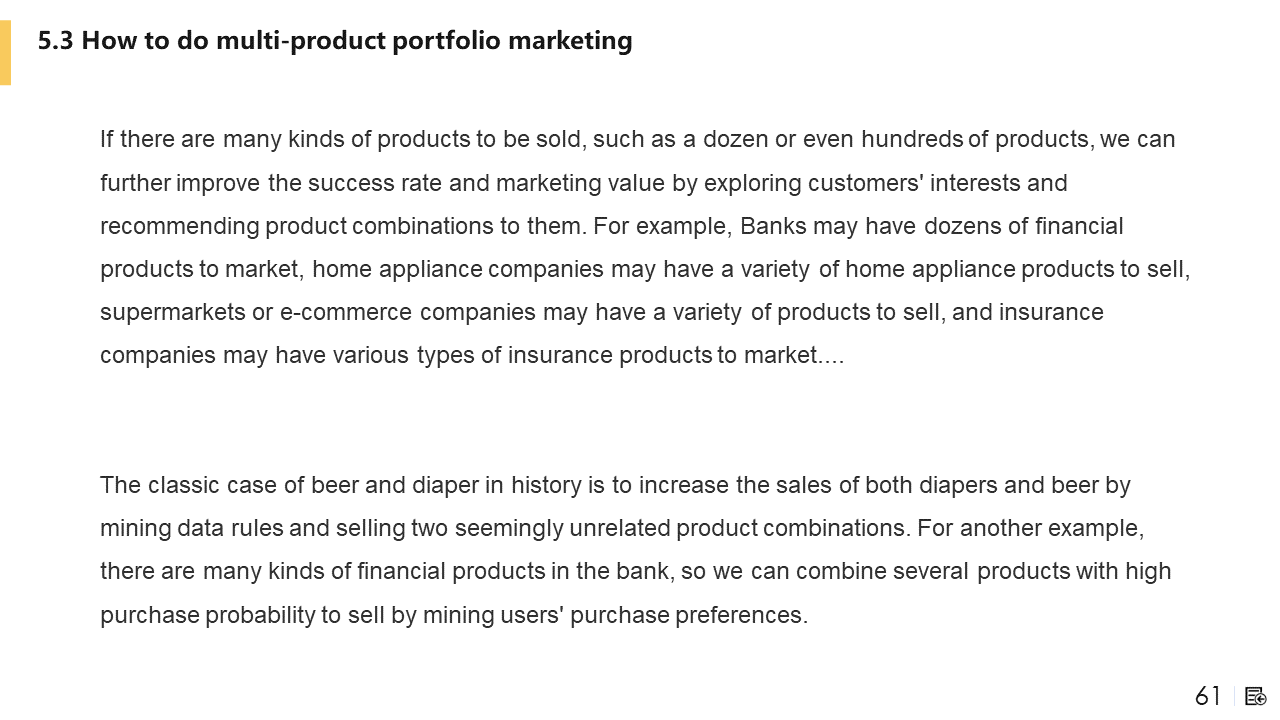Click the word "e-commerce" in the first paragraph
This screenshot has height=720, width=1280.
[346, 312]
